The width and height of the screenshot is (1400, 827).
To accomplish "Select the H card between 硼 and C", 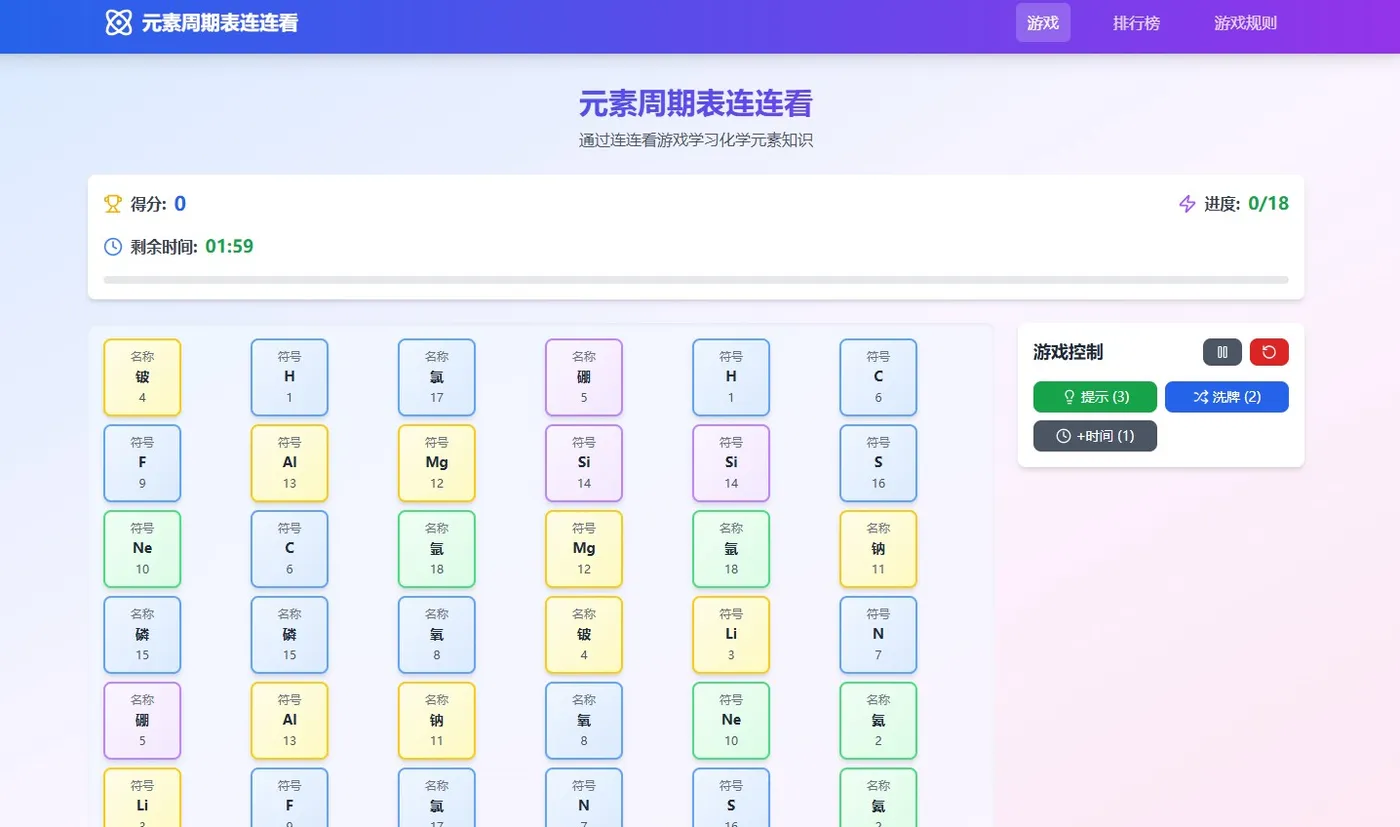I will (x=731, y=377).
